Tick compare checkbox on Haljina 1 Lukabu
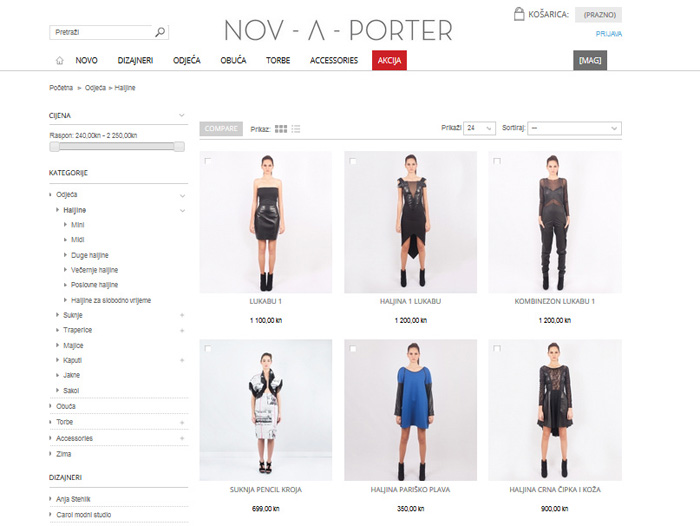This screenshot has width=700, height=526. pos(353,161)
